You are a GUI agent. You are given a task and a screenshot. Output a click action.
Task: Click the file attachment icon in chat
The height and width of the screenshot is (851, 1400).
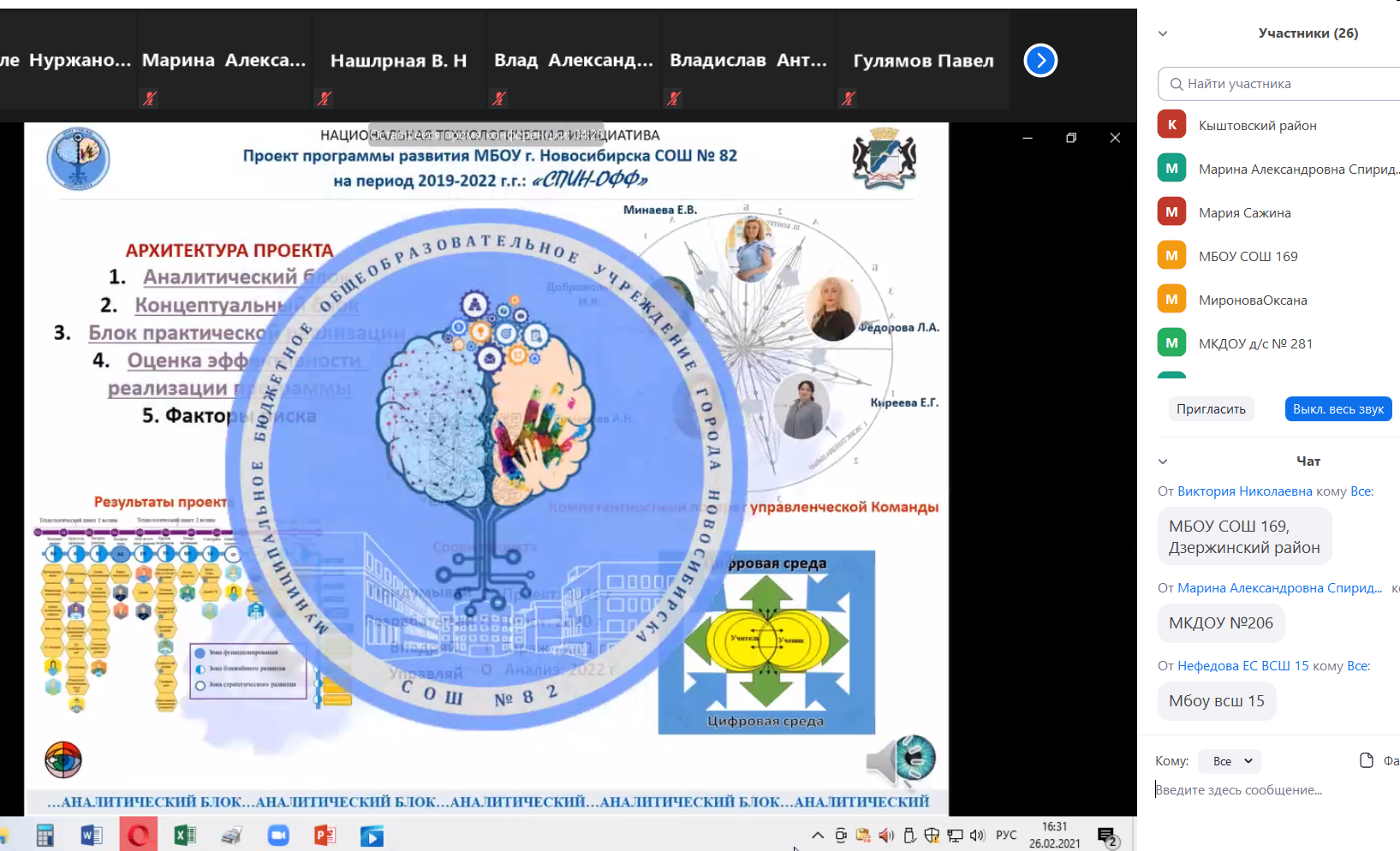coord(1367,760)
